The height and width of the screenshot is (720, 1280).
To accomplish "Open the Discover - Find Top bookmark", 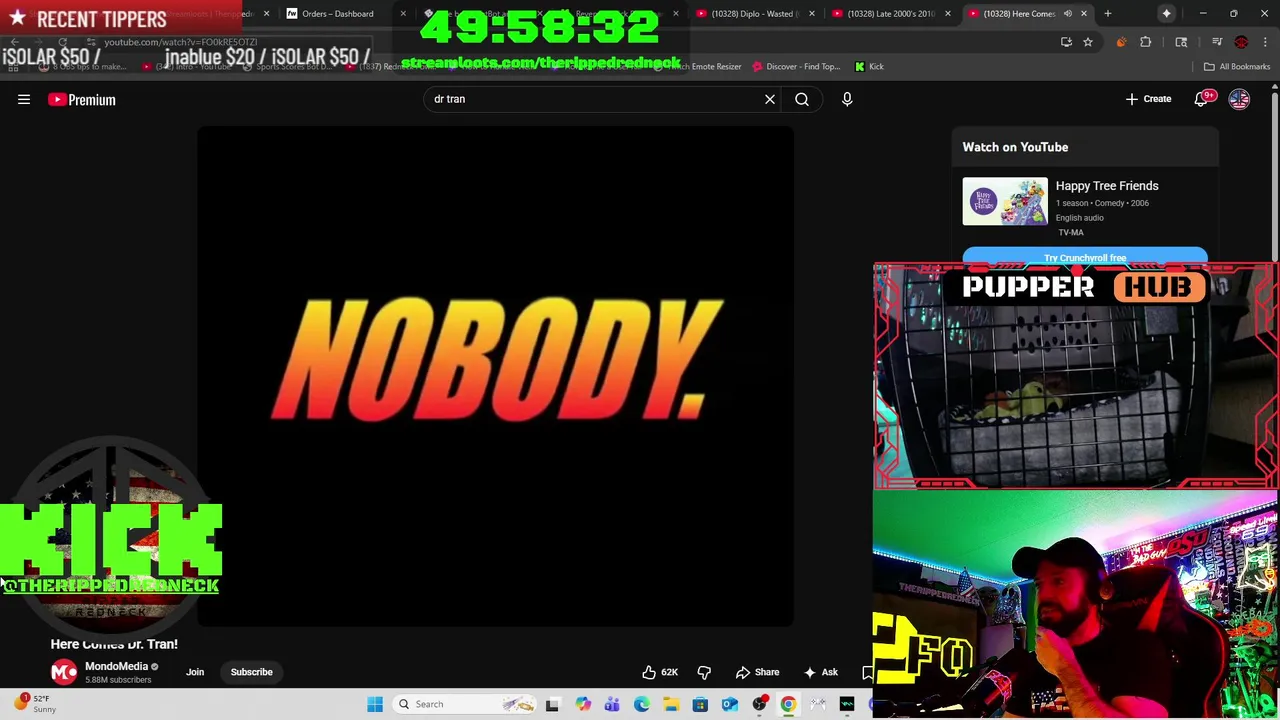I will [795, 66].
